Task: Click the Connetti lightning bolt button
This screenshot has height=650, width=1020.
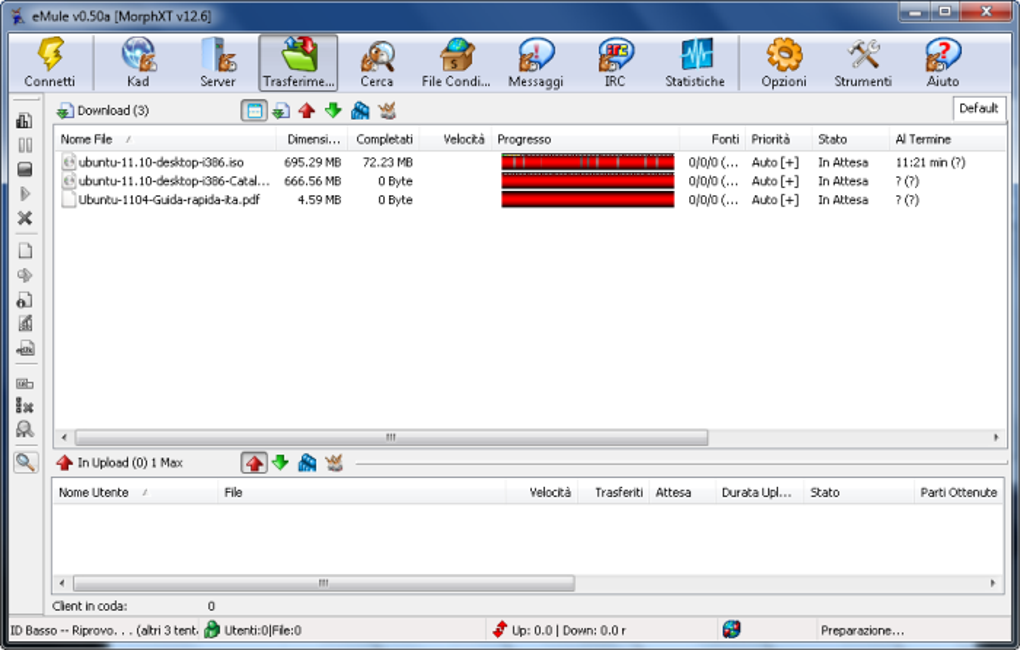Action: coord(50,62)
